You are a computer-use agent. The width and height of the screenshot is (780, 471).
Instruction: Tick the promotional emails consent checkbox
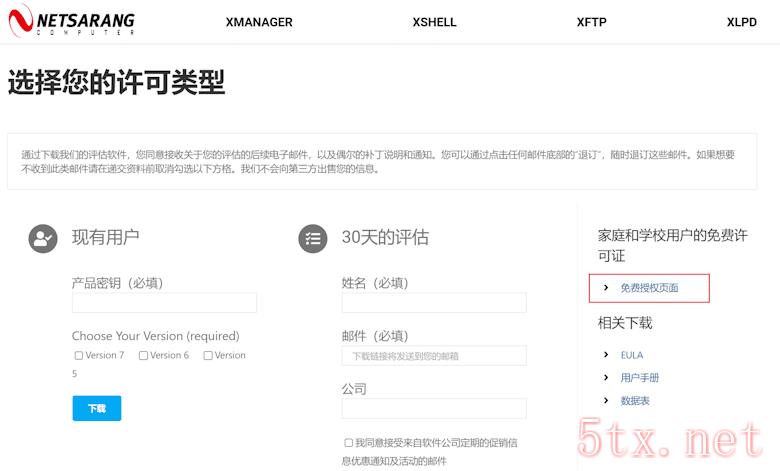tap(349, 443)
